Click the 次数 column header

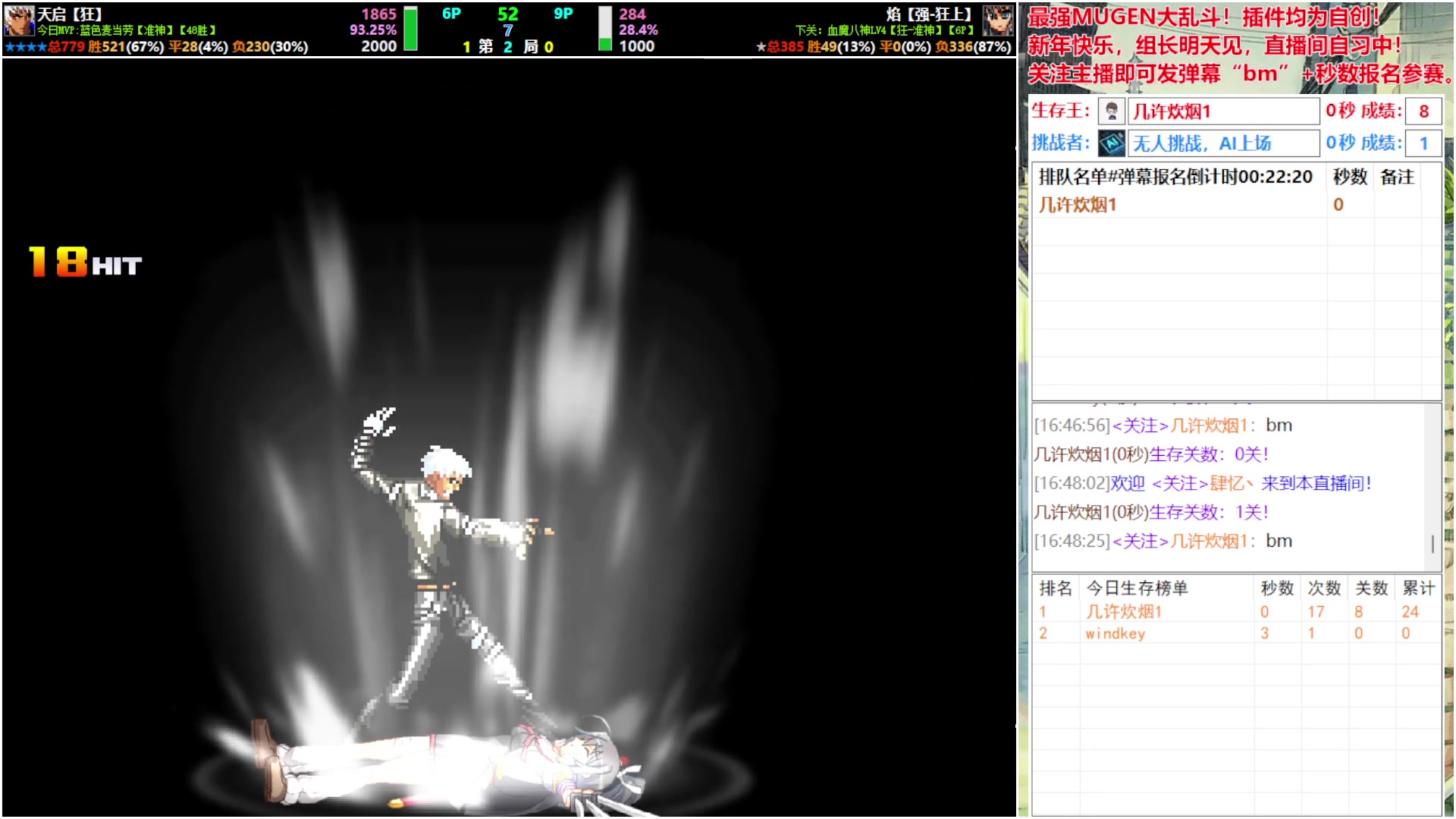(x=1324, y=588)
